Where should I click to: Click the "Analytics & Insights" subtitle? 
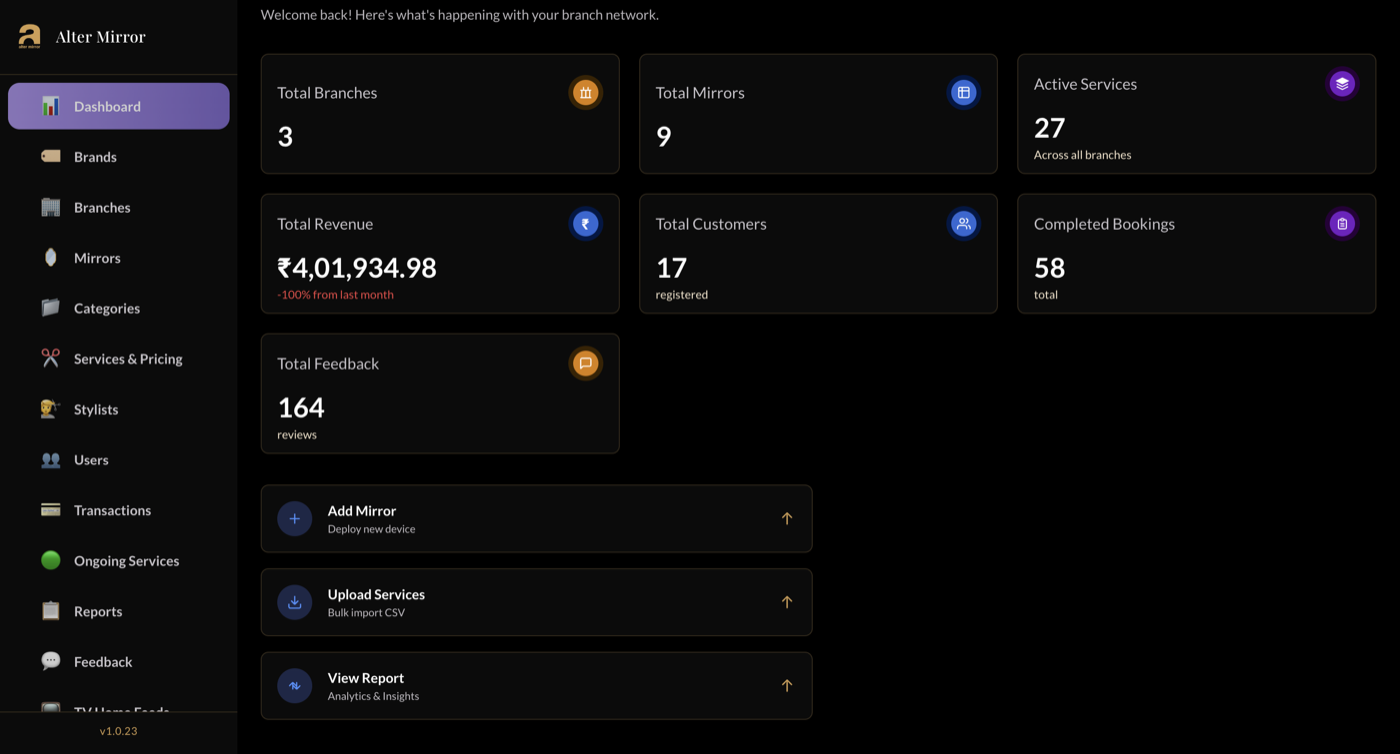pyautogui.click(x=373, y=696)
